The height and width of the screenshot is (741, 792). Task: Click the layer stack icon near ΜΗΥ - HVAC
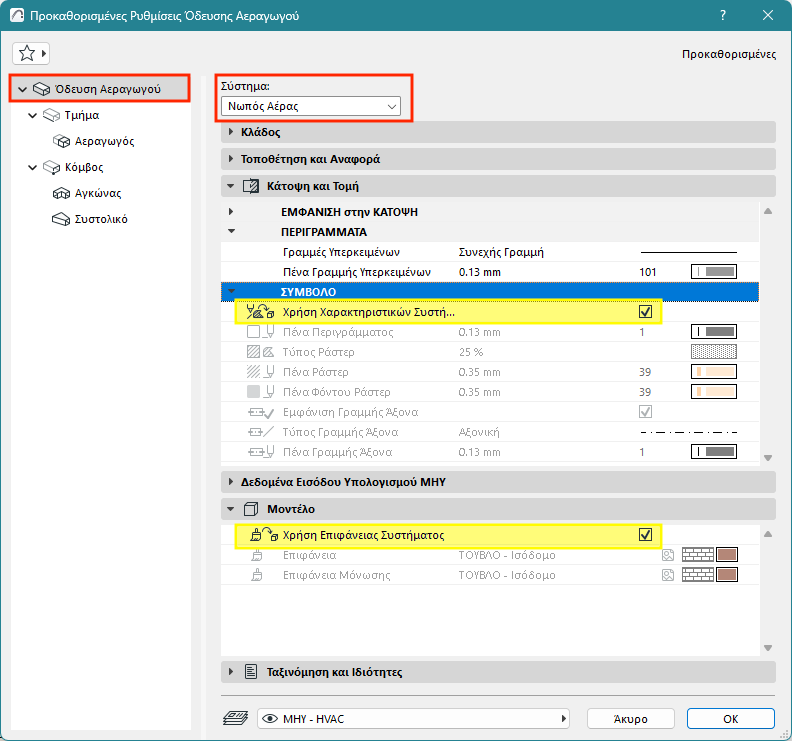(x=235, y=718)
